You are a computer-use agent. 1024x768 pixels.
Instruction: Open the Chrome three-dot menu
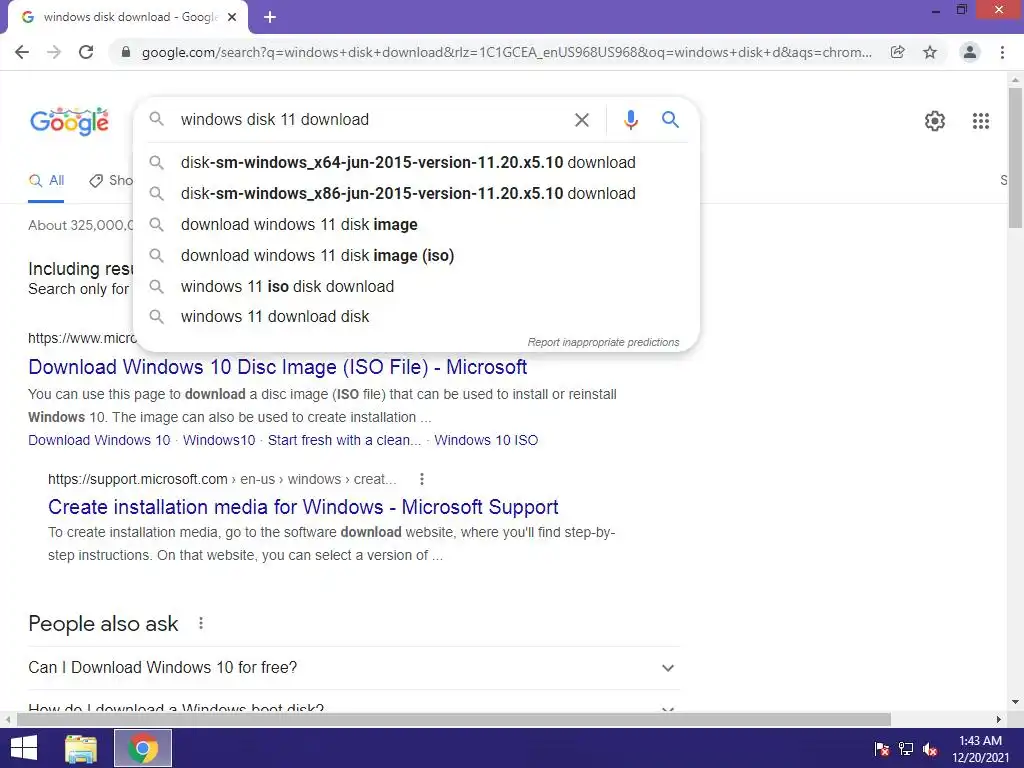(x=1002, y=52)
